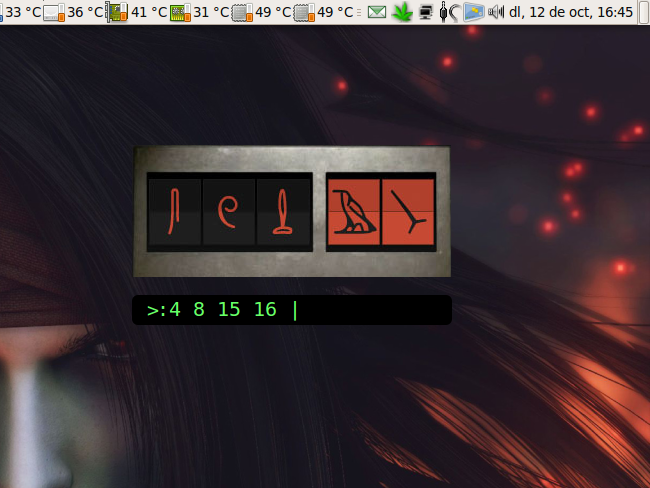
Task: Click the audio jack headset tray icon
Action: pos(449,12)
